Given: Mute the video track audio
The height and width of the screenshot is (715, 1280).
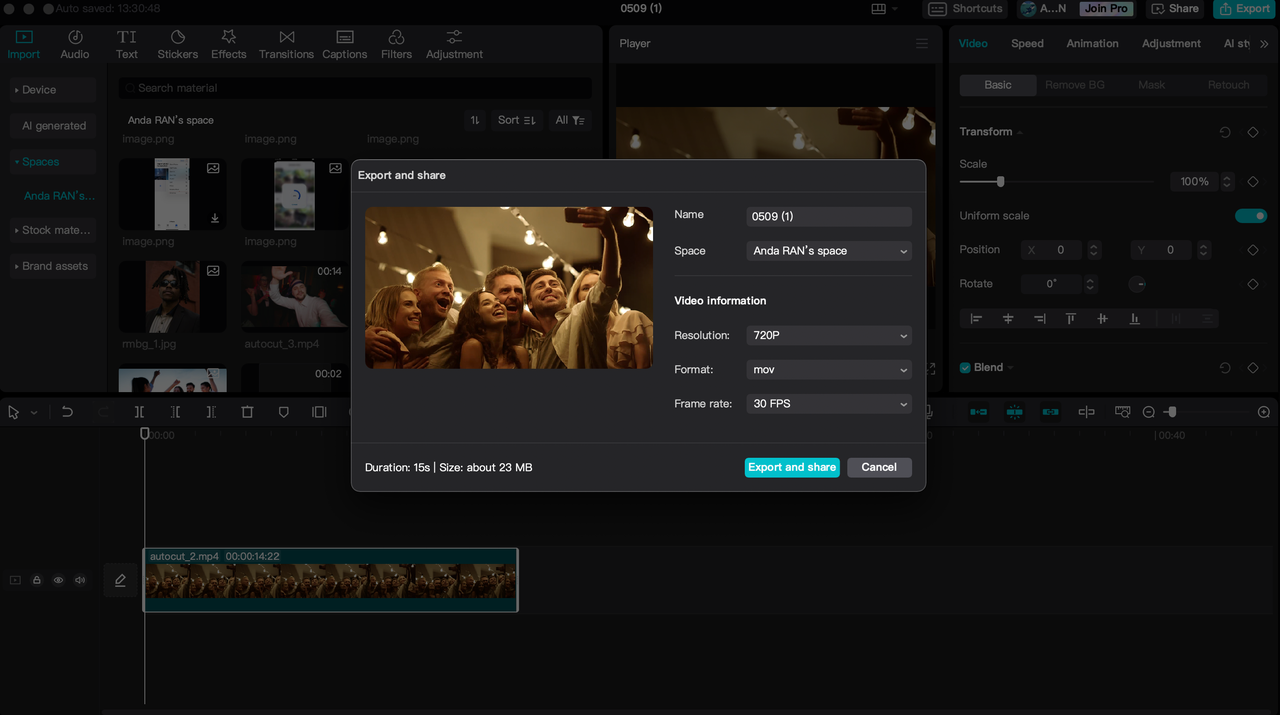Looking at the screenshot, I should (80, 580).
